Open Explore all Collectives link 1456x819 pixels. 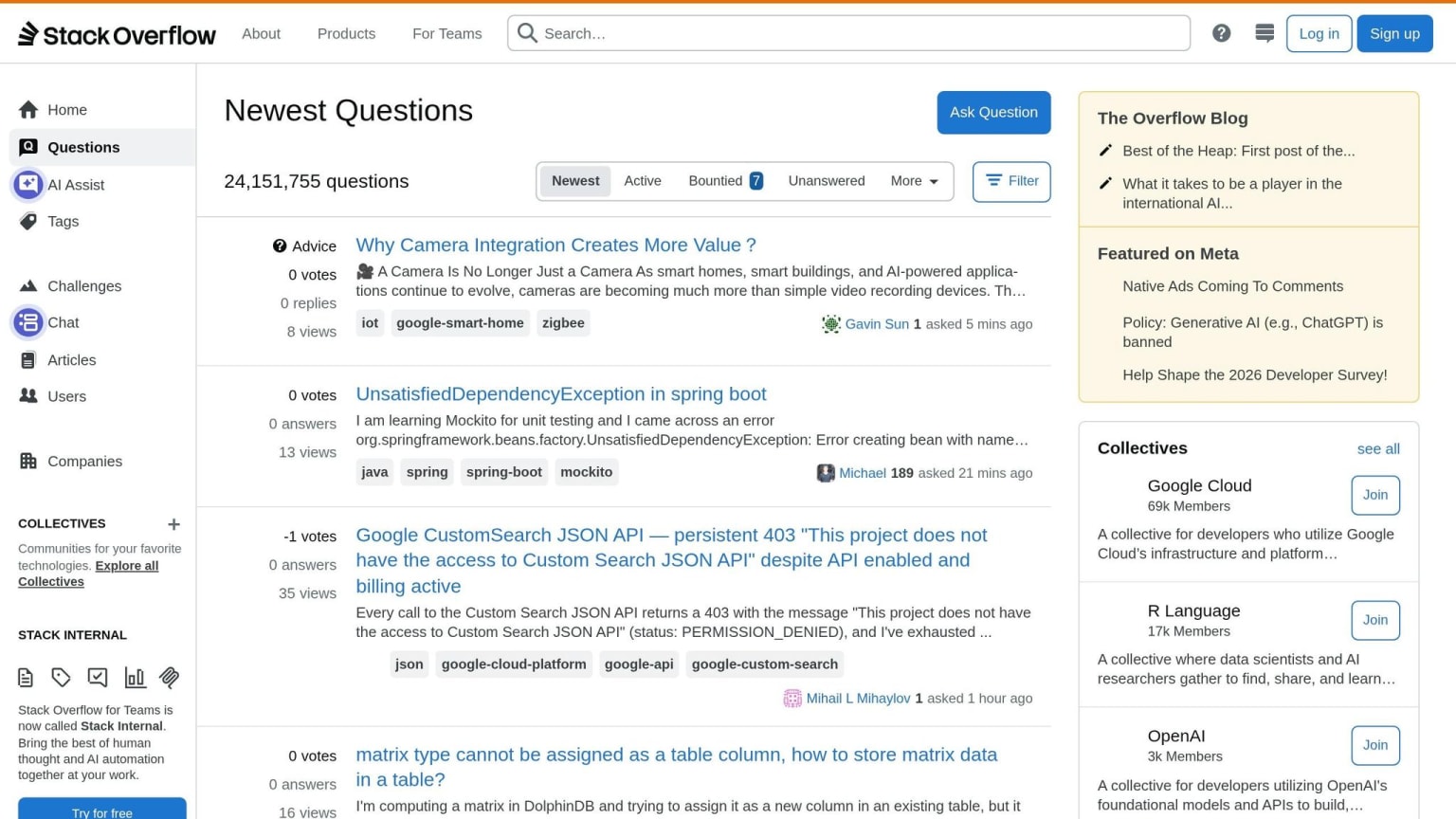[x=88, y=573]
